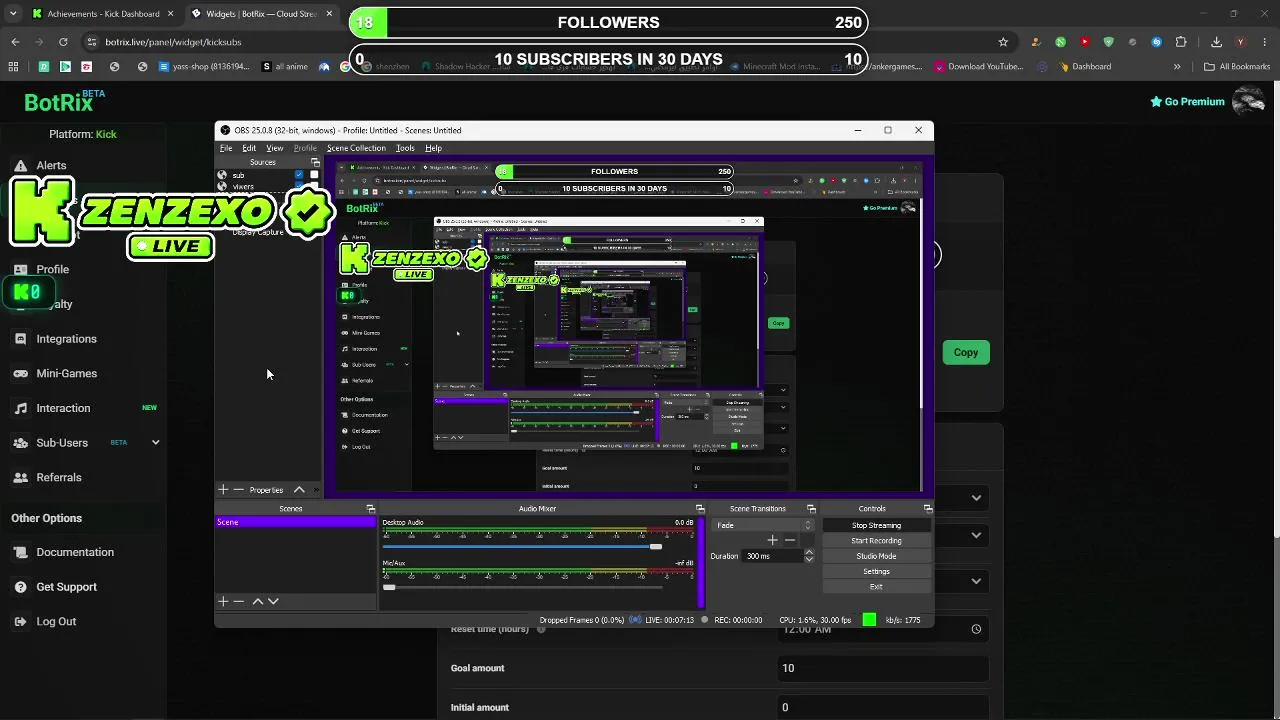
Task: Open the Chrome three-dot menu
Action: coord(1265,42)
